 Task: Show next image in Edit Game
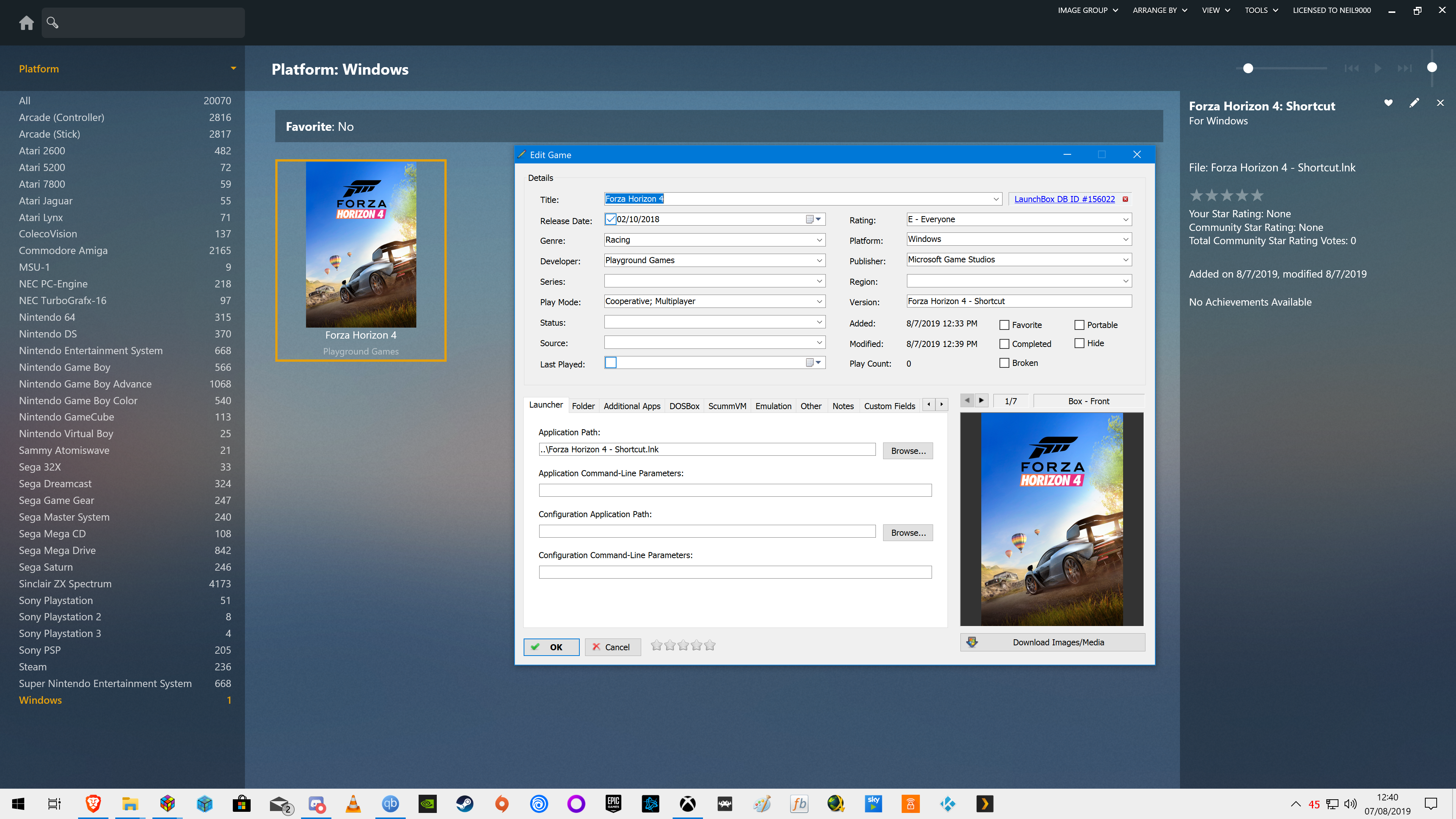[981, 400]
